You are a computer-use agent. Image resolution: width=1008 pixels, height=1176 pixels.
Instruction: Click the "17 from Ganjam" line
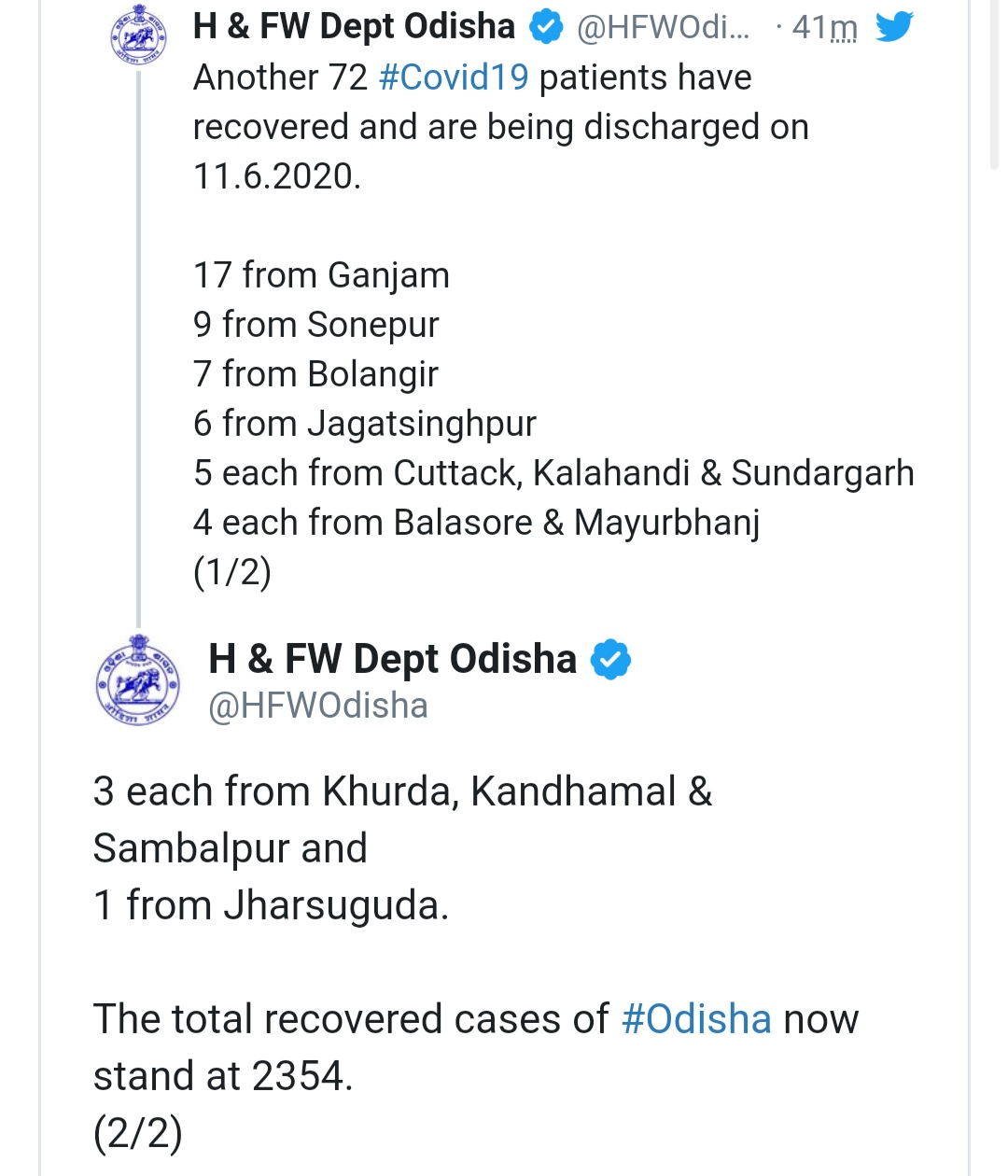coord(321,275)
